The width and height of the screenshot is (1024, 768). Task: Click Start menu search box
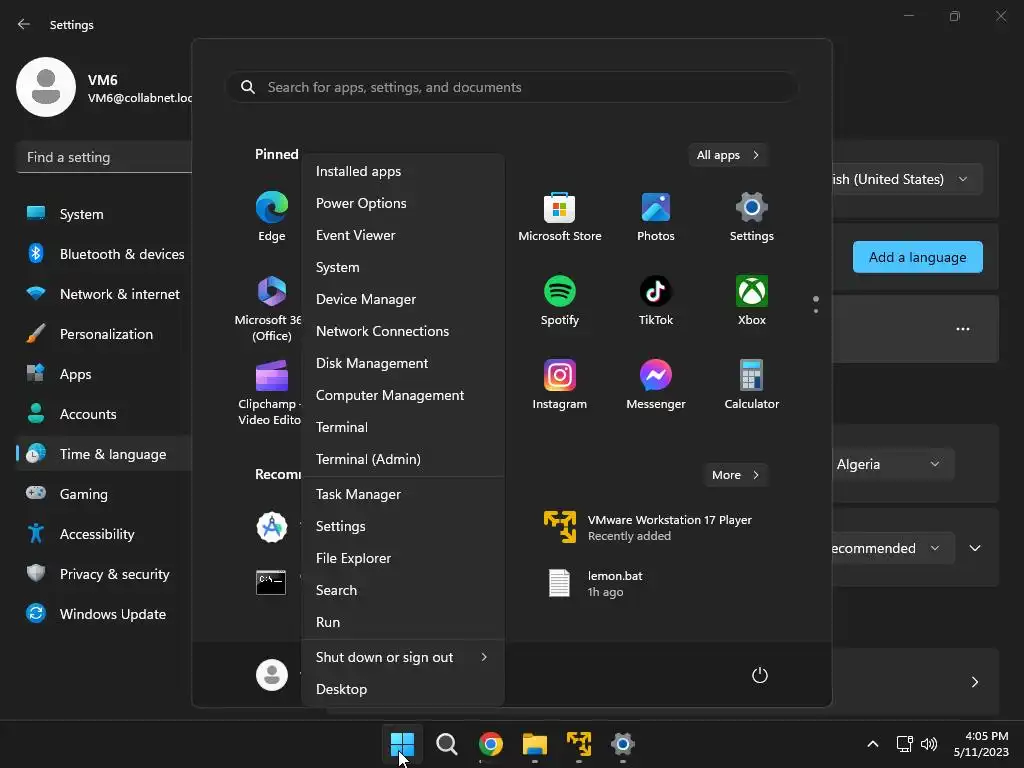click(512, 88)
